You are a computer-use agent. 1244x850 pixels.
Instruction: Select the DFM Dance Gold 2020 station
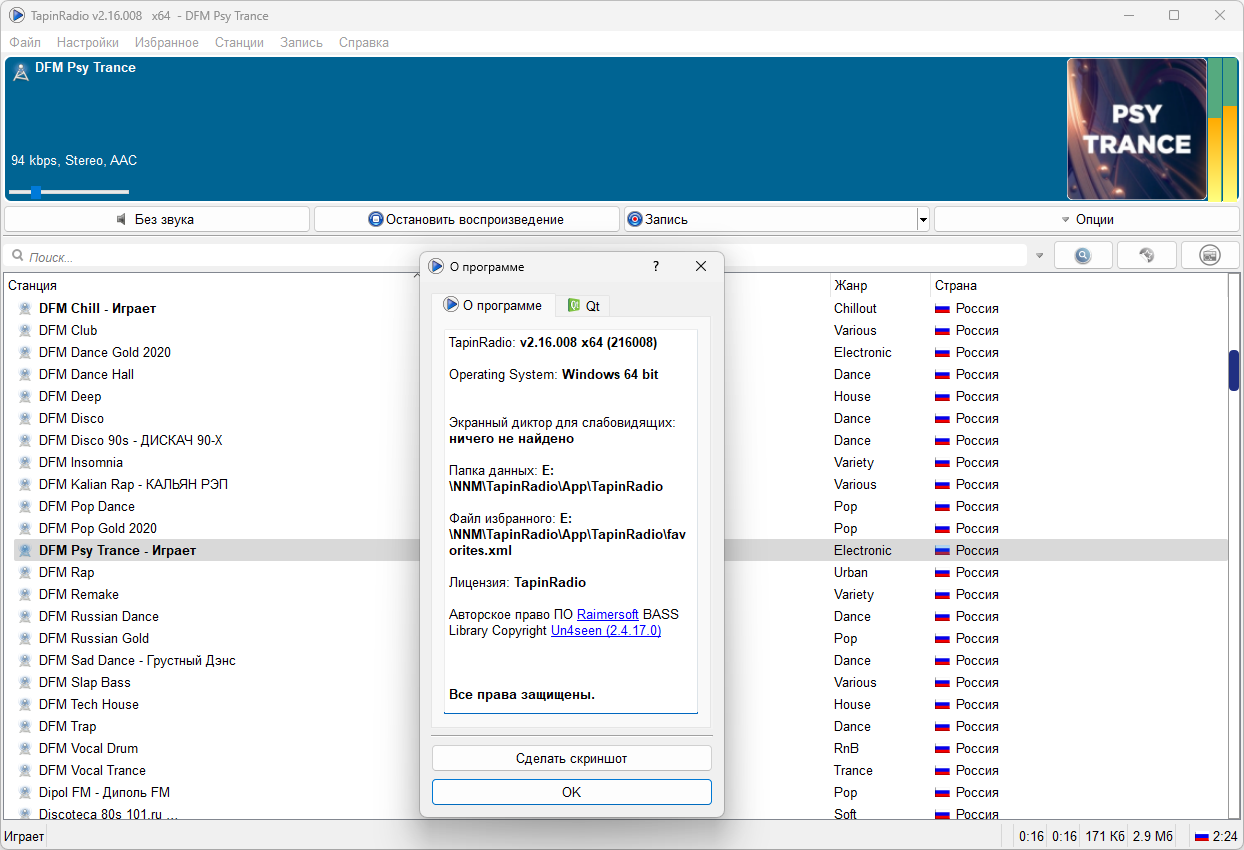105,353
